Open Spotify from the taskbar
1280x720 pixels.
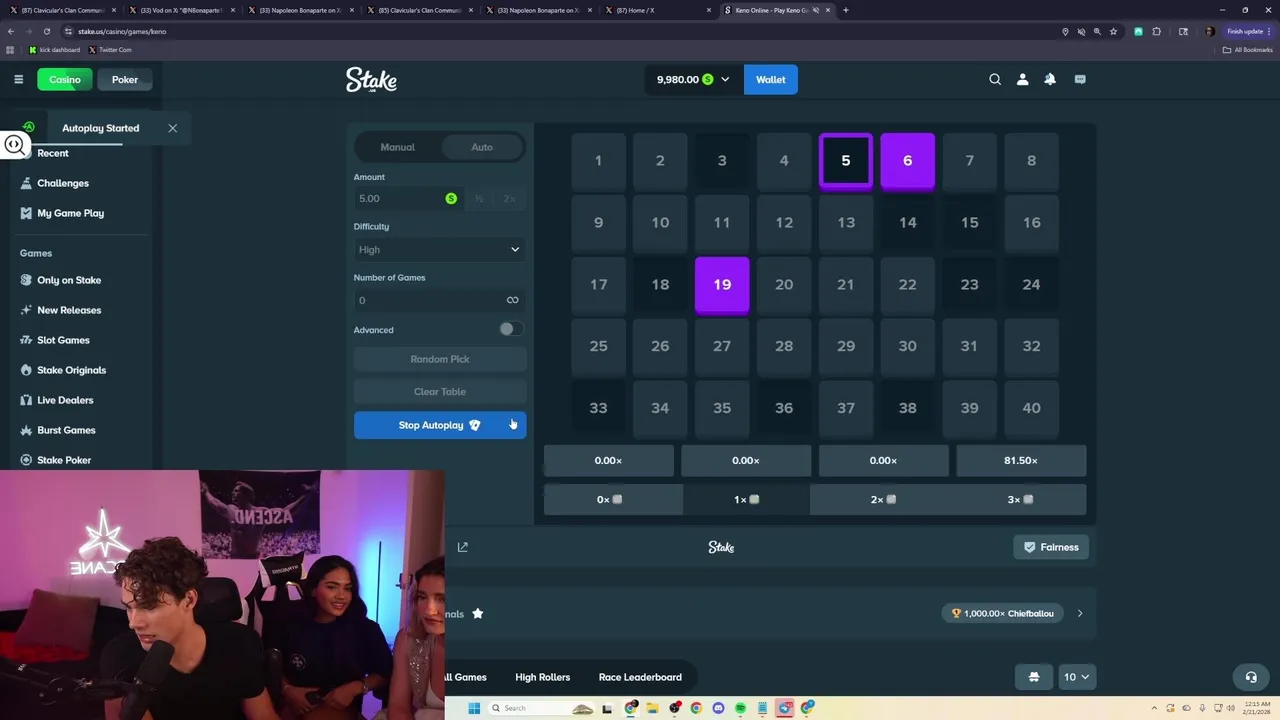(x=740, y=708)
